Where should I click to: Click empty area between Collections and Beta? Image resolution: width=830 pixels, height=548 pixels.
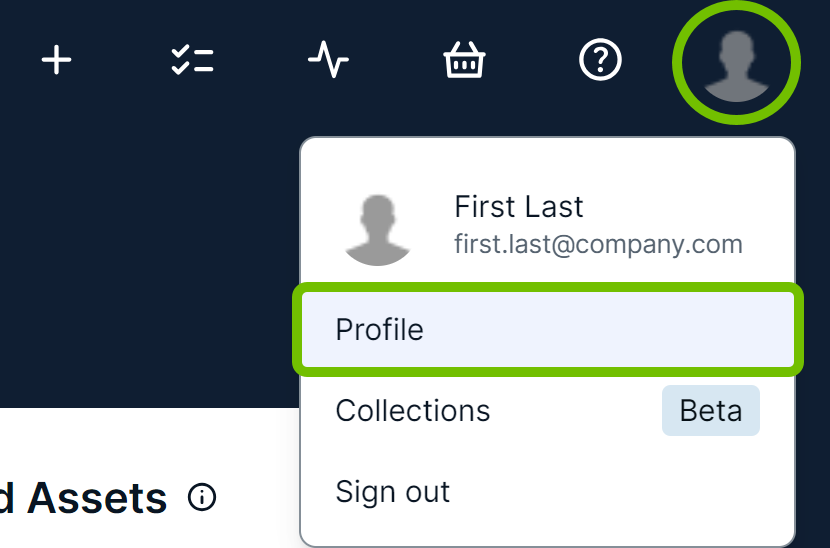[x=575, y=411]
